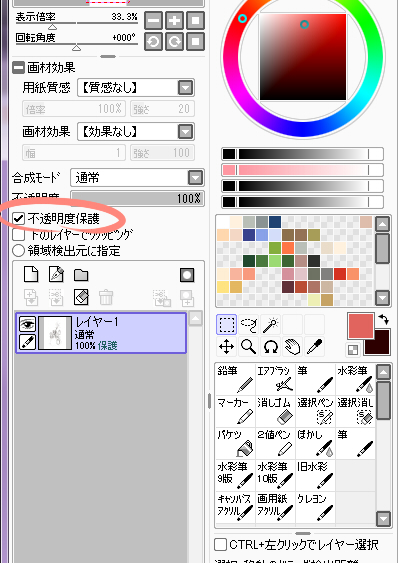This screenshot has width=398, height=563.
Task: Select the move tool
Action: [x=226, y=347]
